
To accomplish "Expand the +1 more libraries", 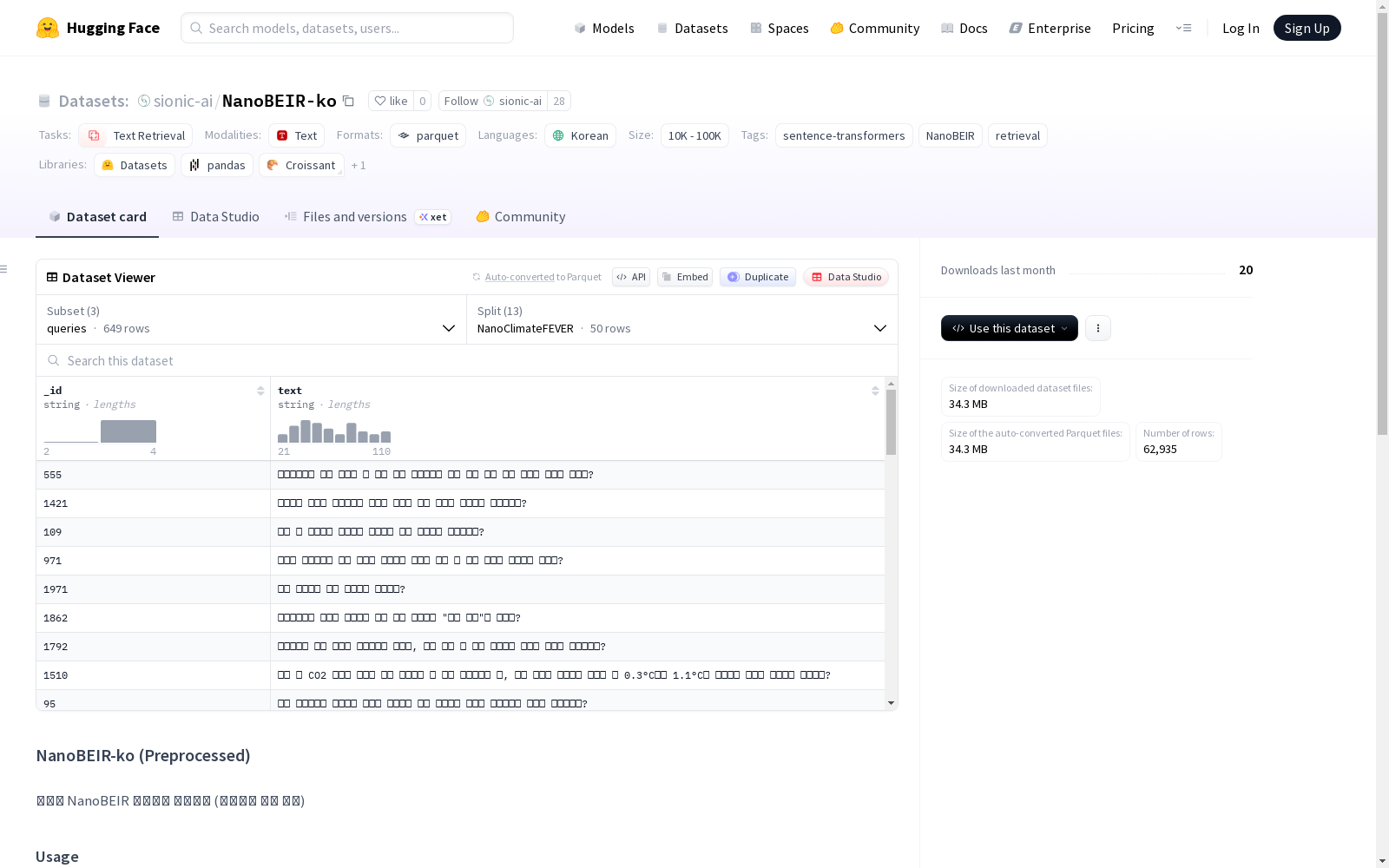I will click(x=359, y=165).
